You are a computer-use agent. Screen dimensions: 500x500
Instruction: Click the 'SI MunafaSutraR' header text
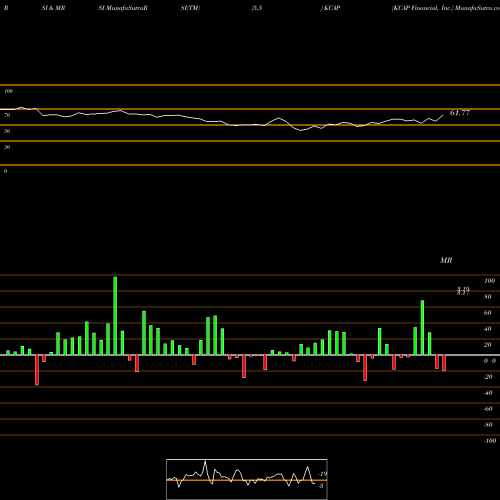123,8
